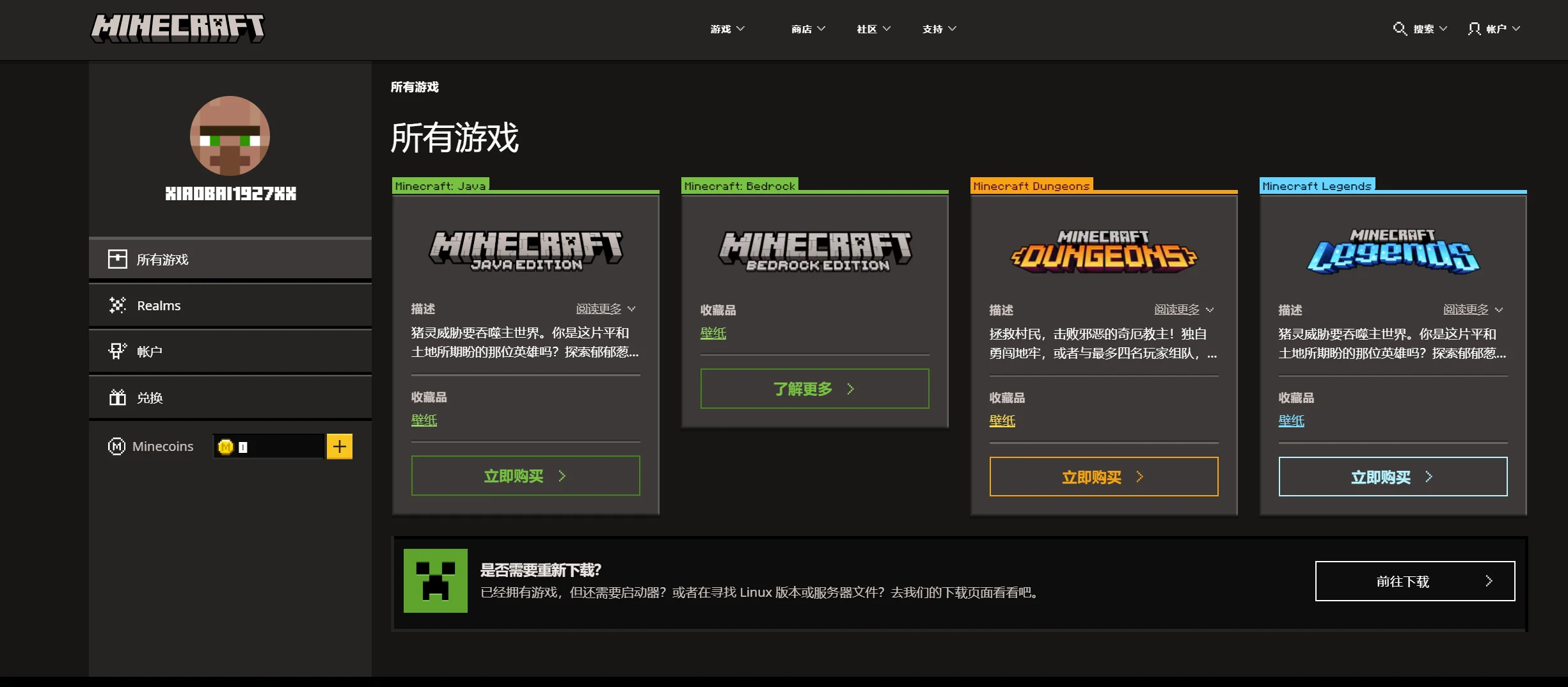Click the yellow plus Minecoins button
This screenshot has width=1568, height=687.
(339, 446)
